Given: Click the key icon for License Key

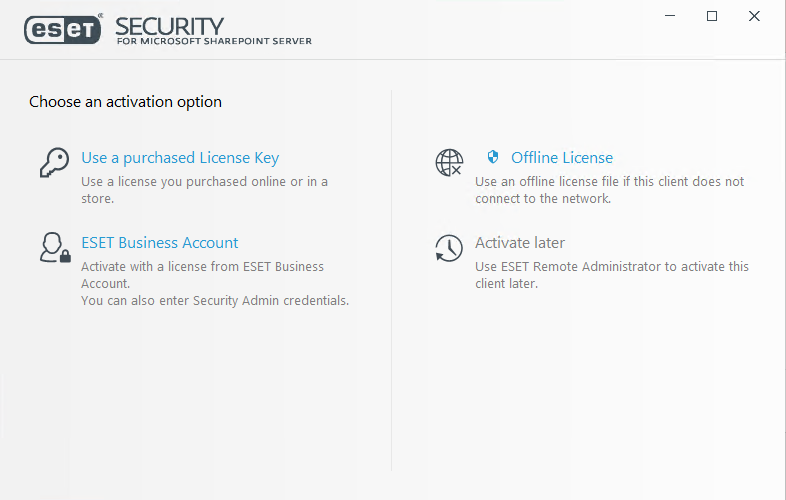Looking at the screenshot, I should coord(54,162).
